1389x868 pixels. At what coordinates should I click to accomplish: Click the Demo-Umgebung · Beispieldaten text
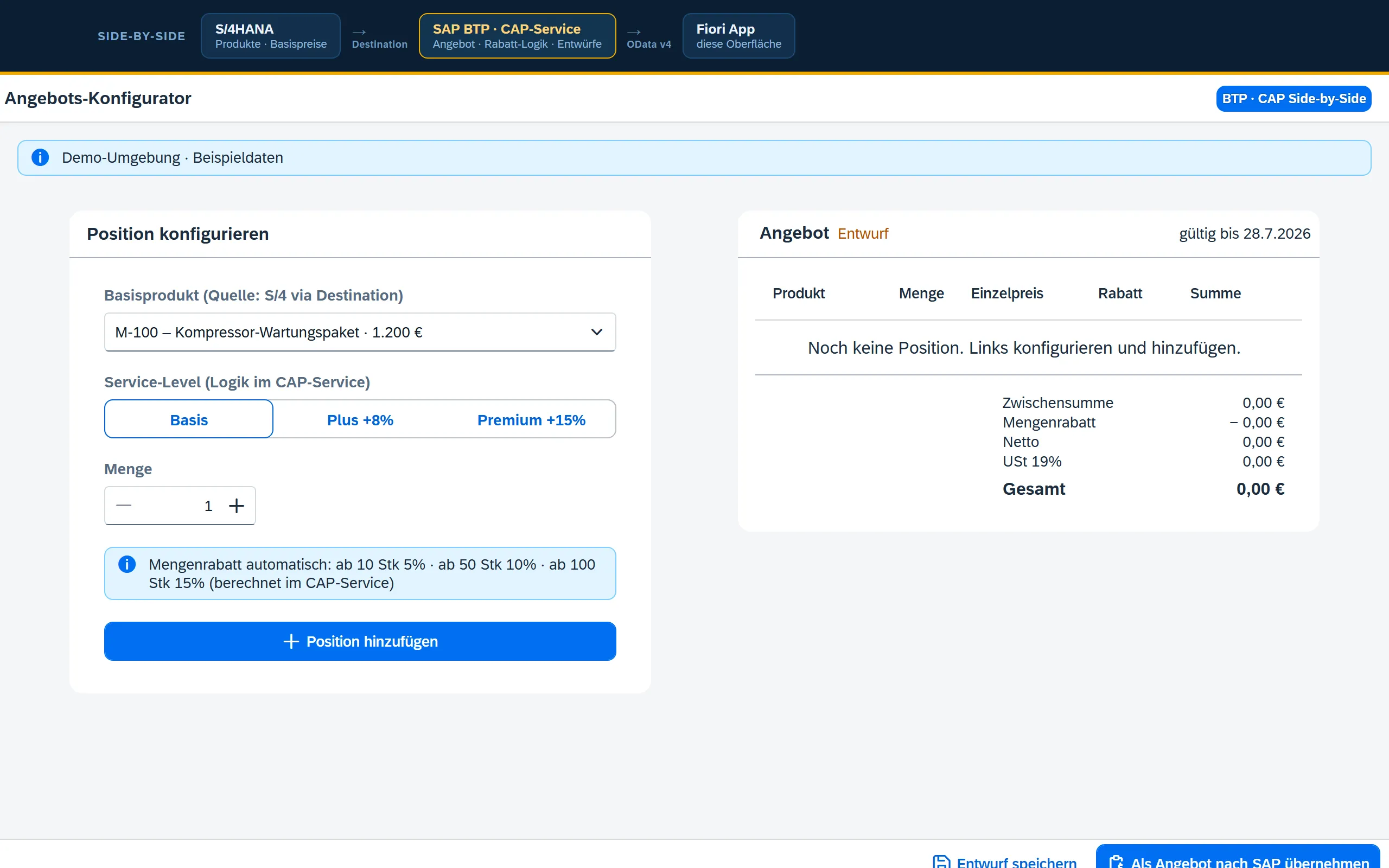coord(172,158)
